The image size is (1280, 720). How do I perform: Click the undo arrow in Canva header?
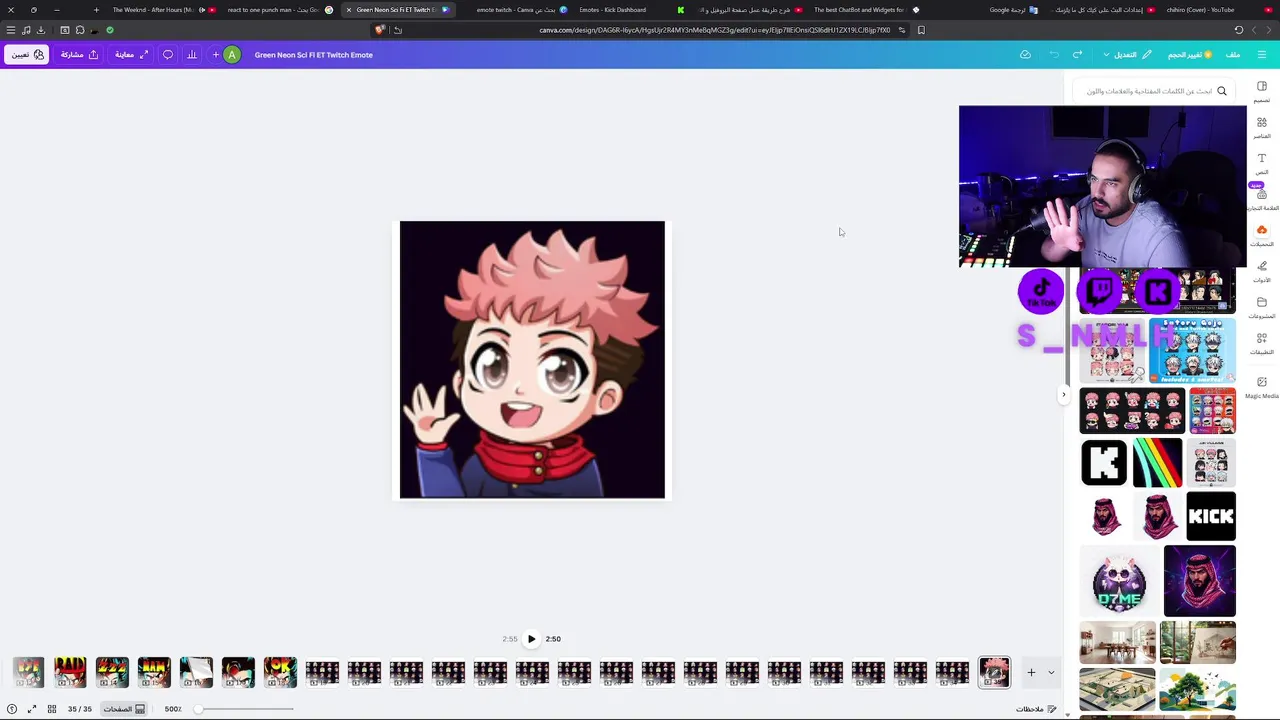[x=1054, y=55]
